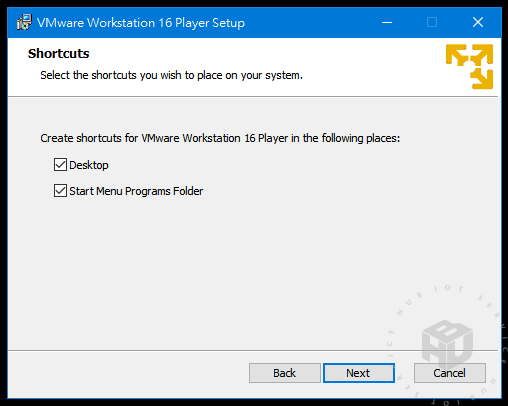This screenshot has width=508, height=406.
Task: Click the VMware Workstation 16 Player Setup title
Action: tap(141, 23)
